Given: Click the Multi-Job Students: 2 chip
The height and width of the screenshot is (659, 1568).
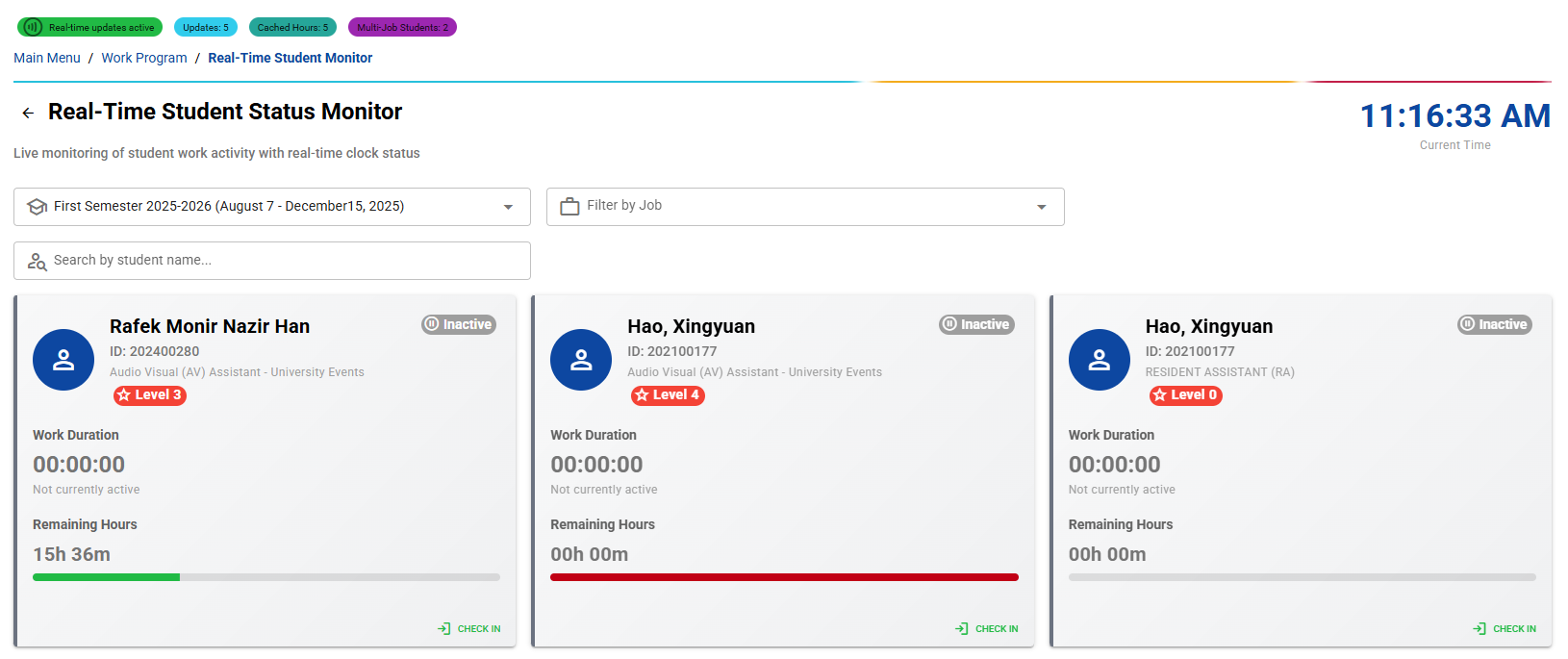Looking at the screenshot, I should pyautogui.click(x=402, y=27).
